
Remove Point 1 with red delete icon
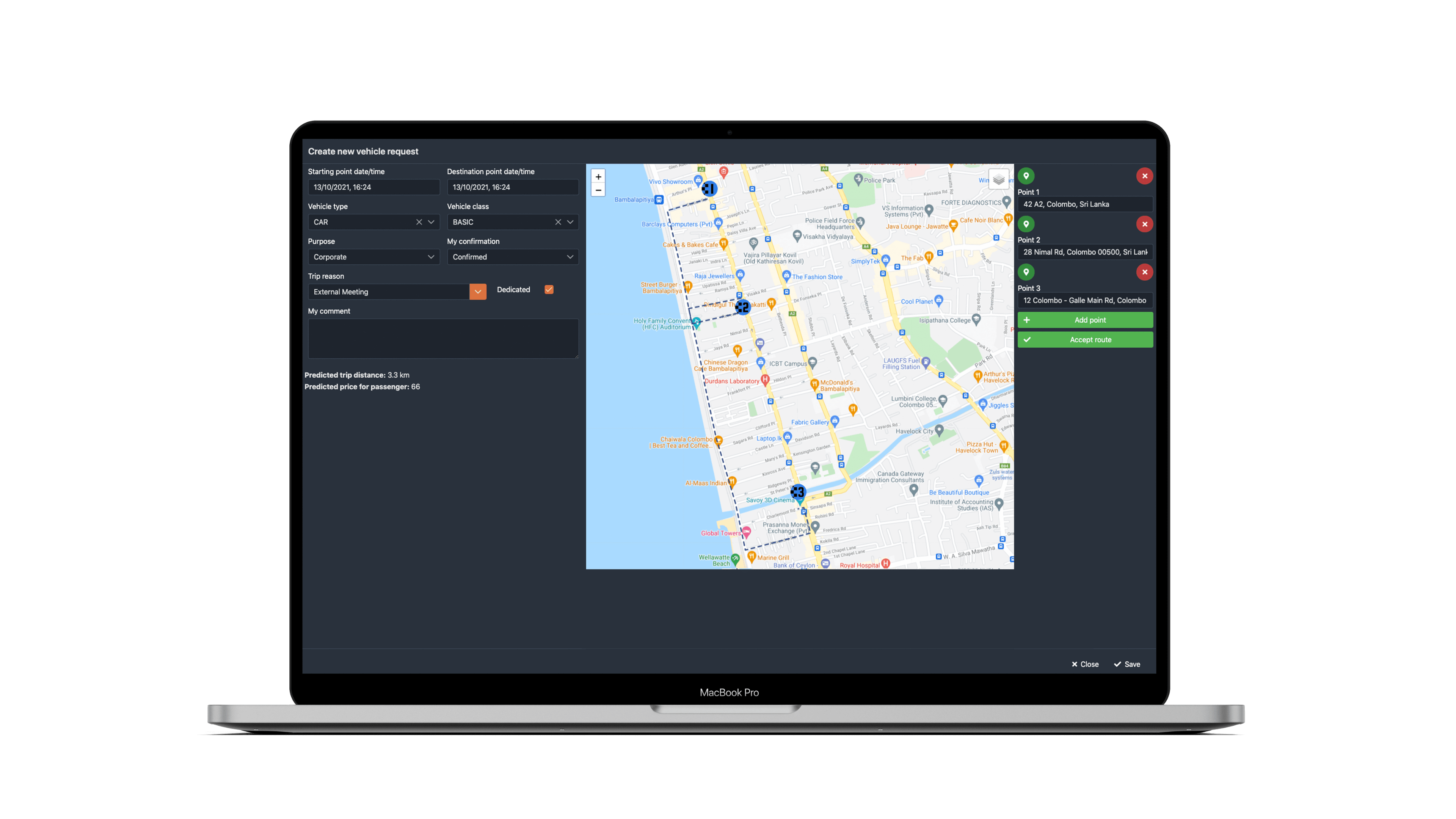[x=1145, y=176]
